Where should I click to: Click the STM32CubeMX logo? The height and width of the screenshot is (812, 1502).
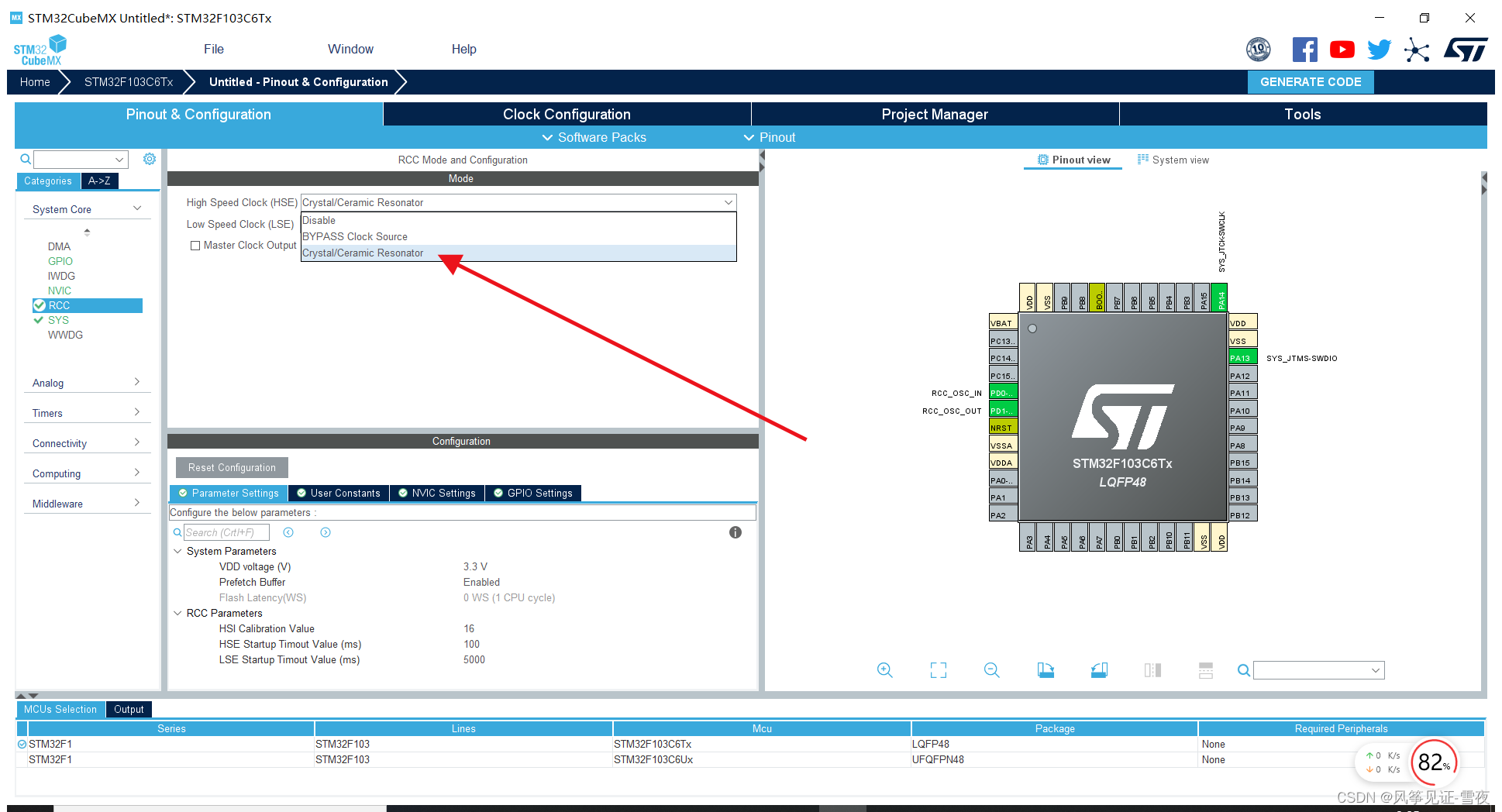(x=40, y=50)
